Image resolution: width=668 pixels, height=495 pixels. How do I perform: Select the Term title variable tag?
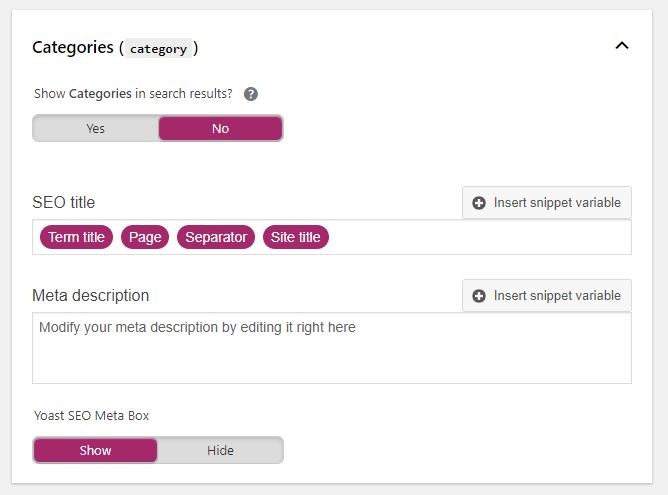pyautogui.click(x=76, y=237)
